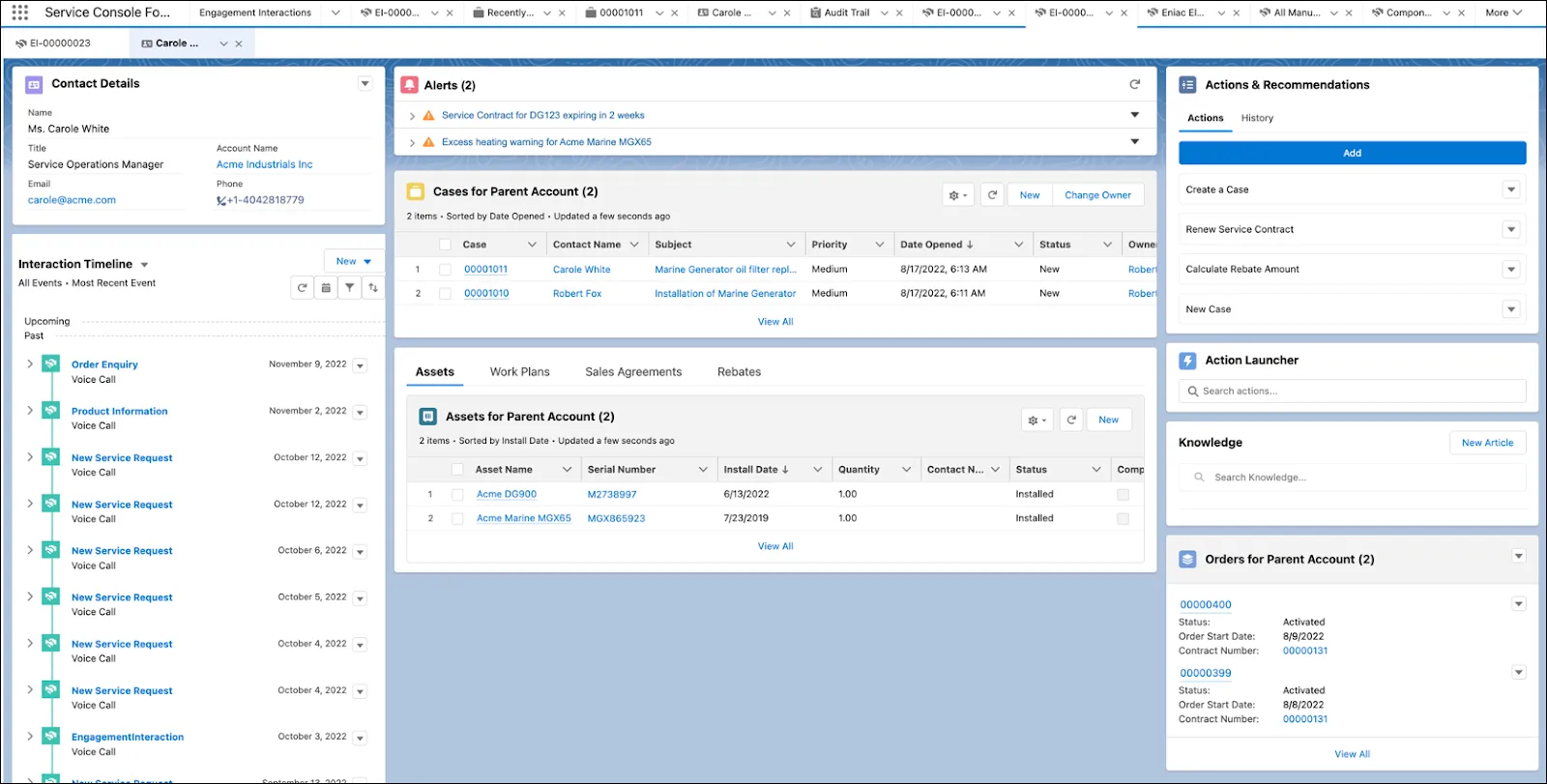This screenshot has height=784, width=1547.
Task: Open the App Launcher grid icon
Action: 19,13
